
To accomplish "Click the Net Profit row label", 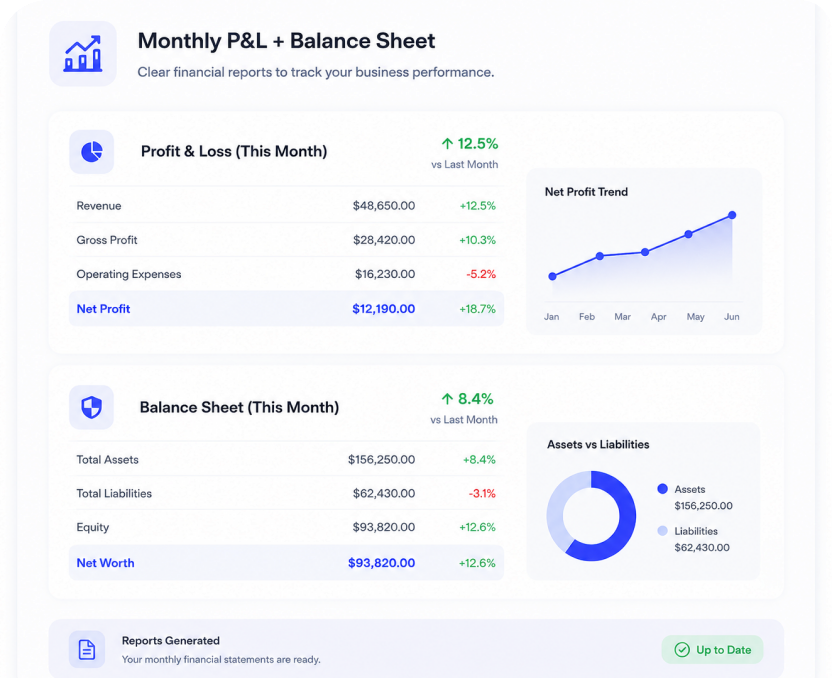I will [103, 309].
